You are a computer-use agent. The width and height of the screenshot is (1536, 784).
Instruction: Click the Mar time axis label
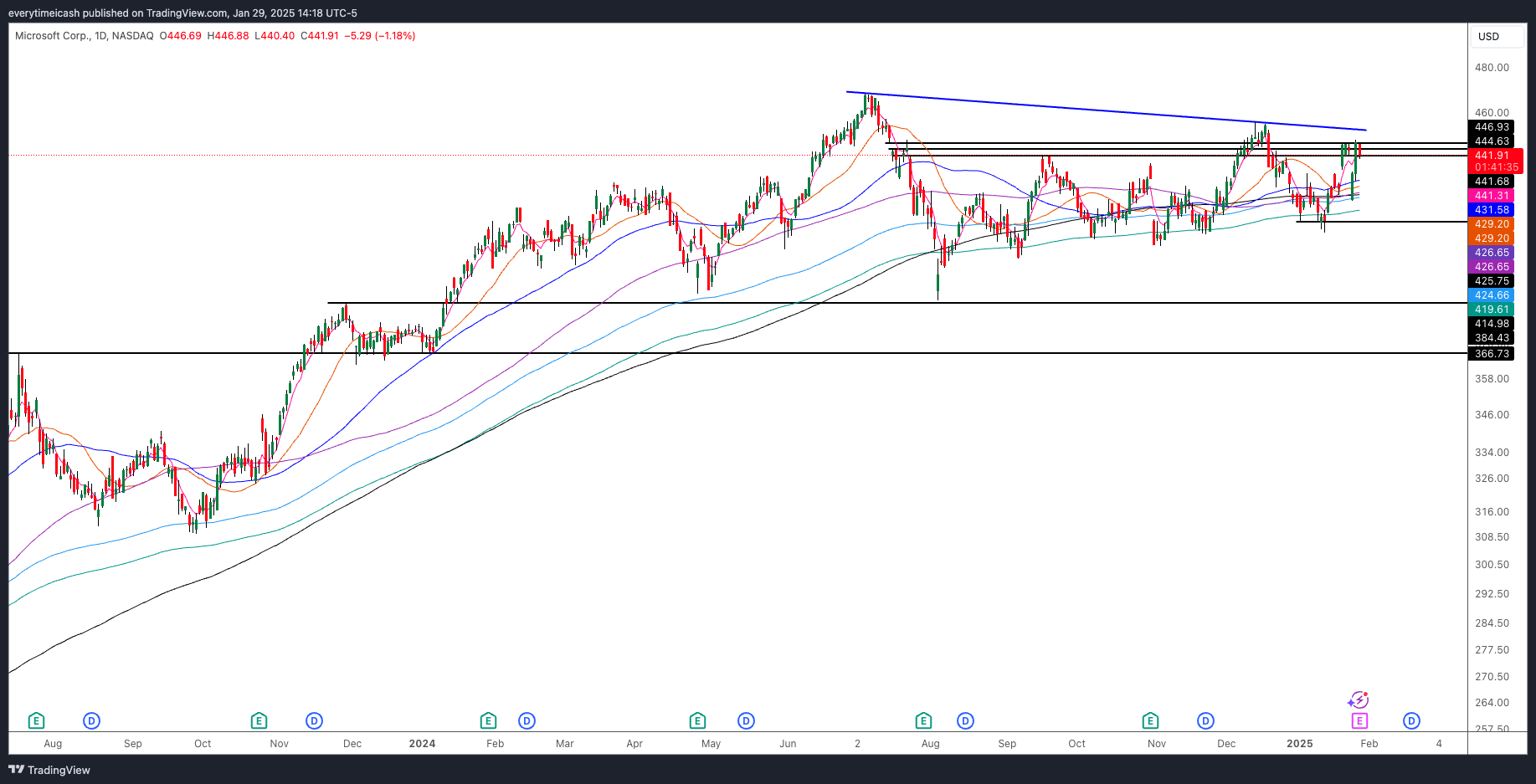click(565, 744)
